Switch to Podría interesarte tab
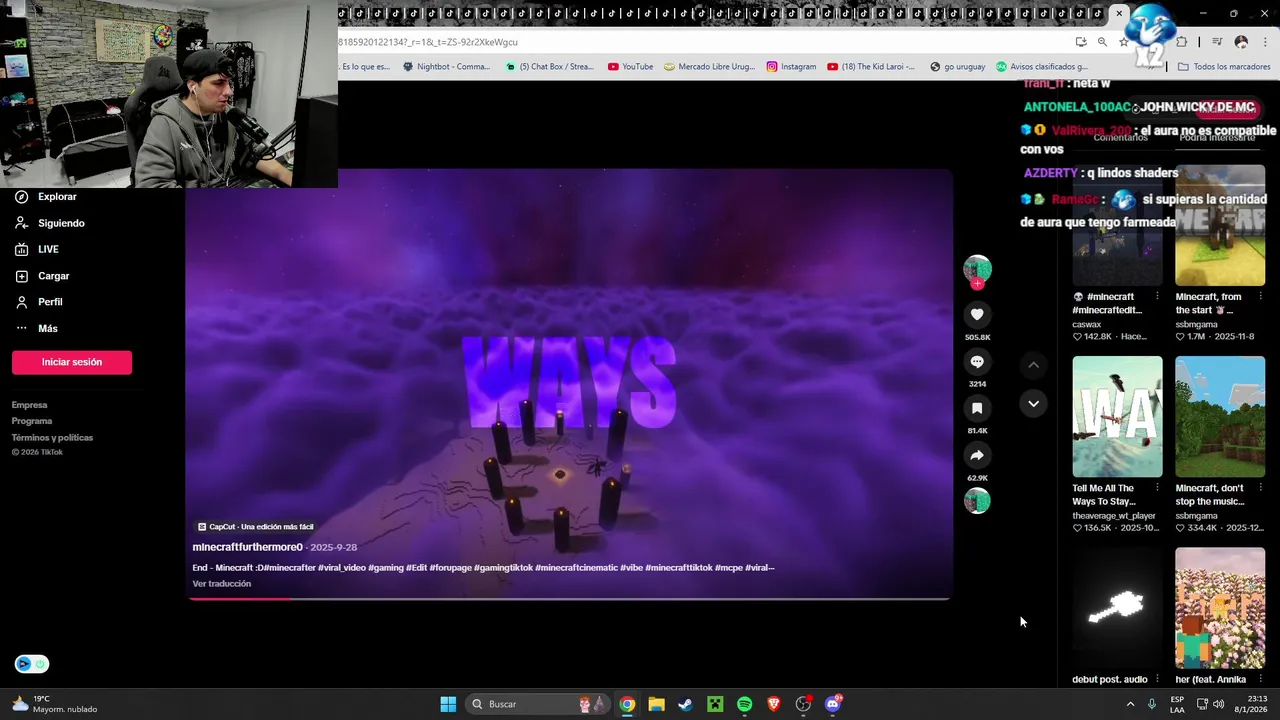1280x720 pixels. [x=1217, y=137]
